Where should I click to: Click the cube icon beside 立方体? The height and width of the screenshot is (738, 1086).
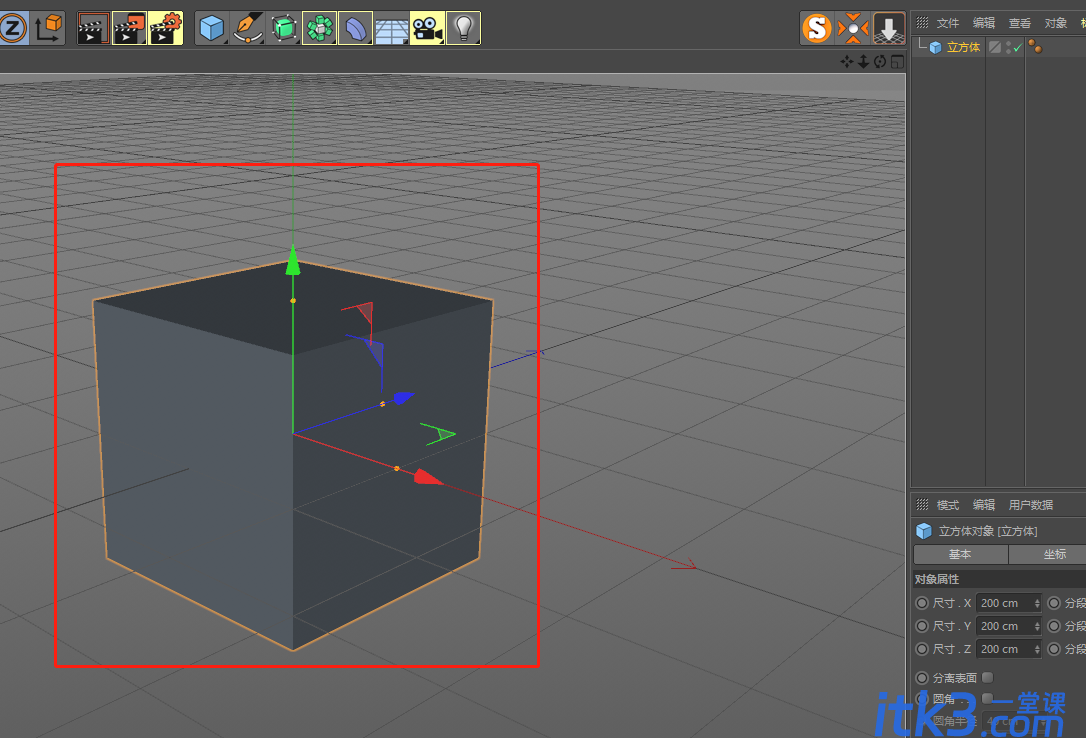[935, 47]
